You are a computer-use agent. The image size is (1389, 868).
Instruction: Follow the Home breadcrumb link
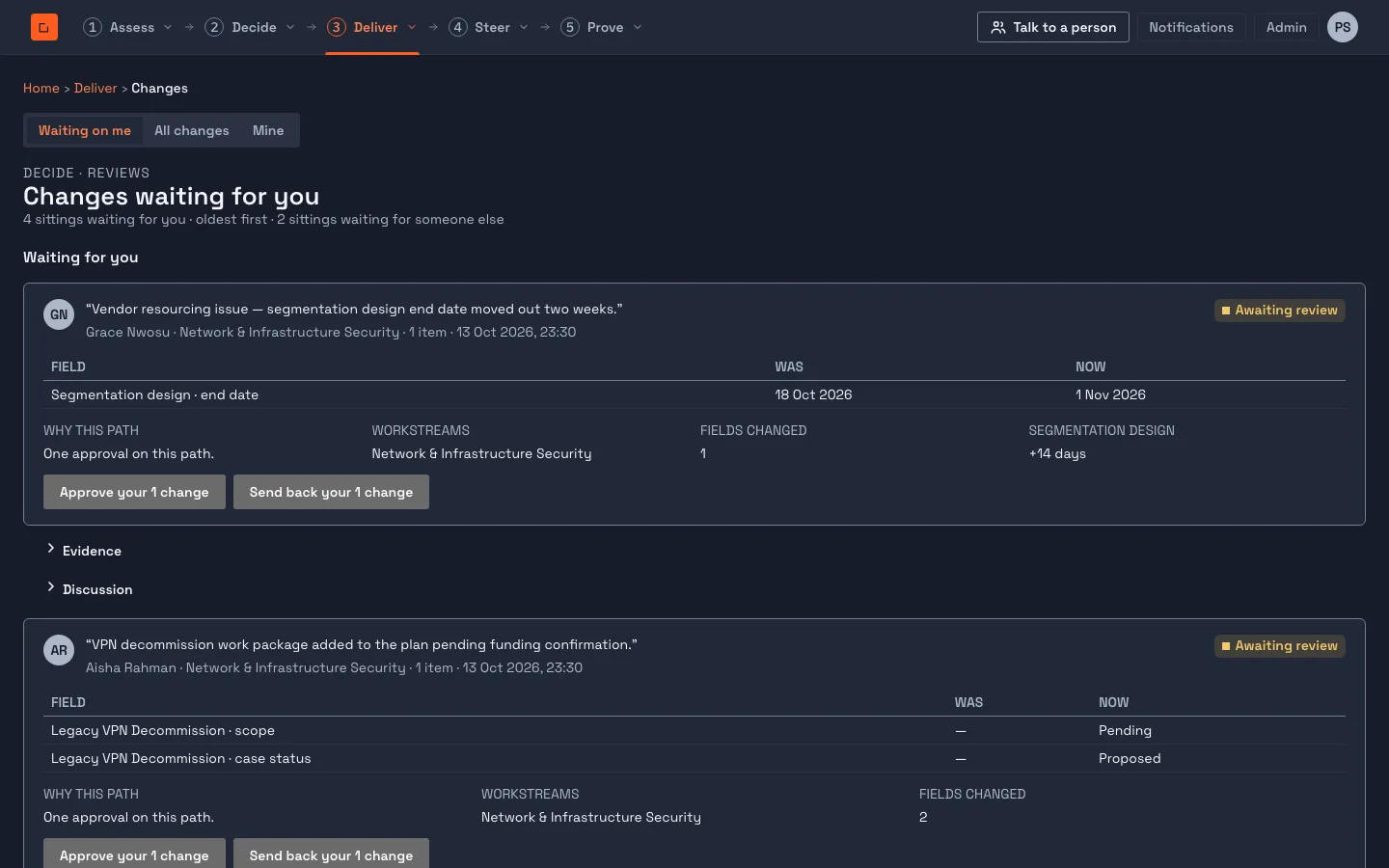[x=41, y=88]
